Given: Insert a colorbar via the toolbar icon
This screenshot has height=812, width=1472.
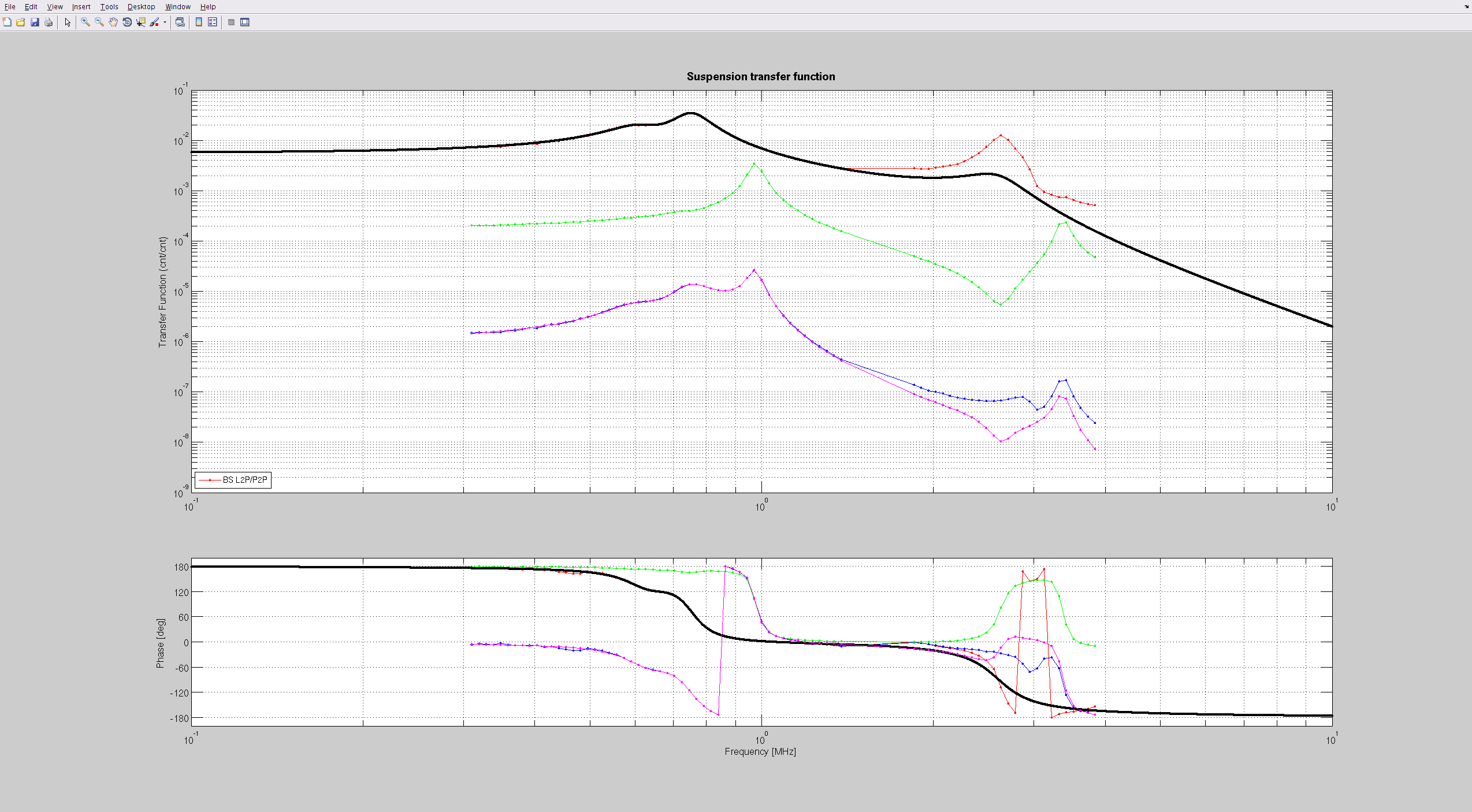Looking at the screenshot, I should coord(199,22).
